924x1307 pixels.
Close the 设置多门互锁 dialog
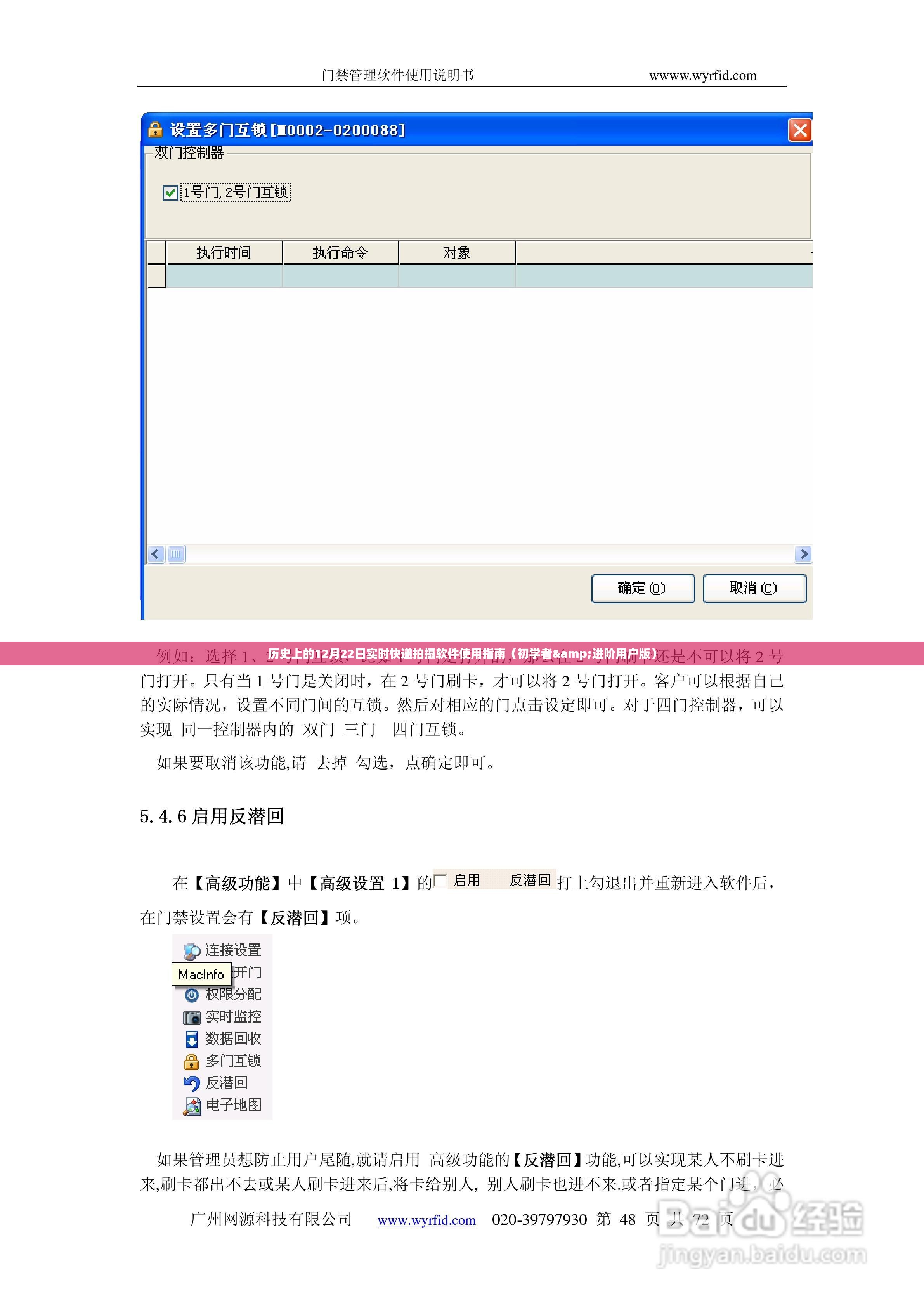(800, 130)
